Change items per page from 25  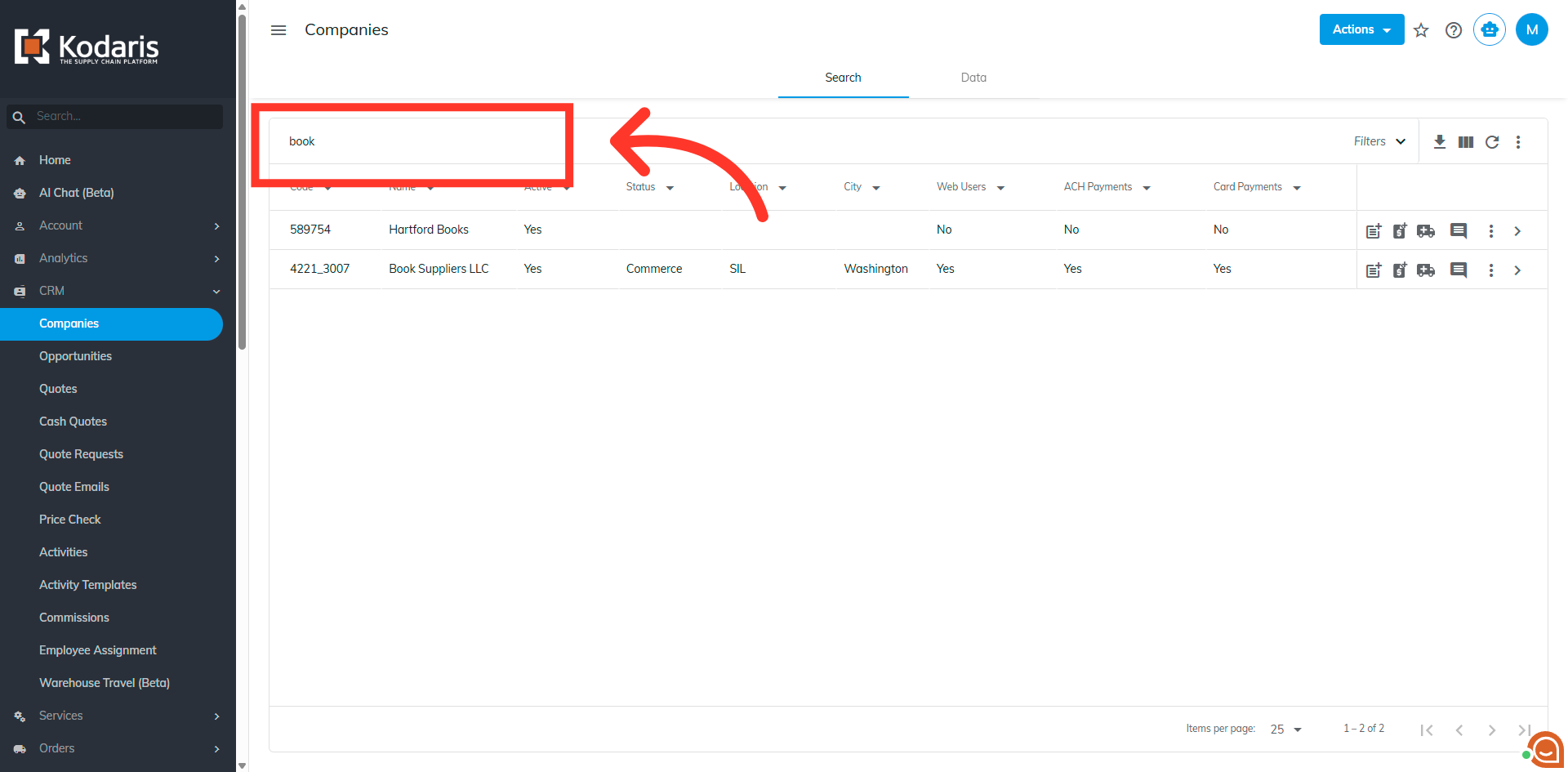click(1286, 730)
